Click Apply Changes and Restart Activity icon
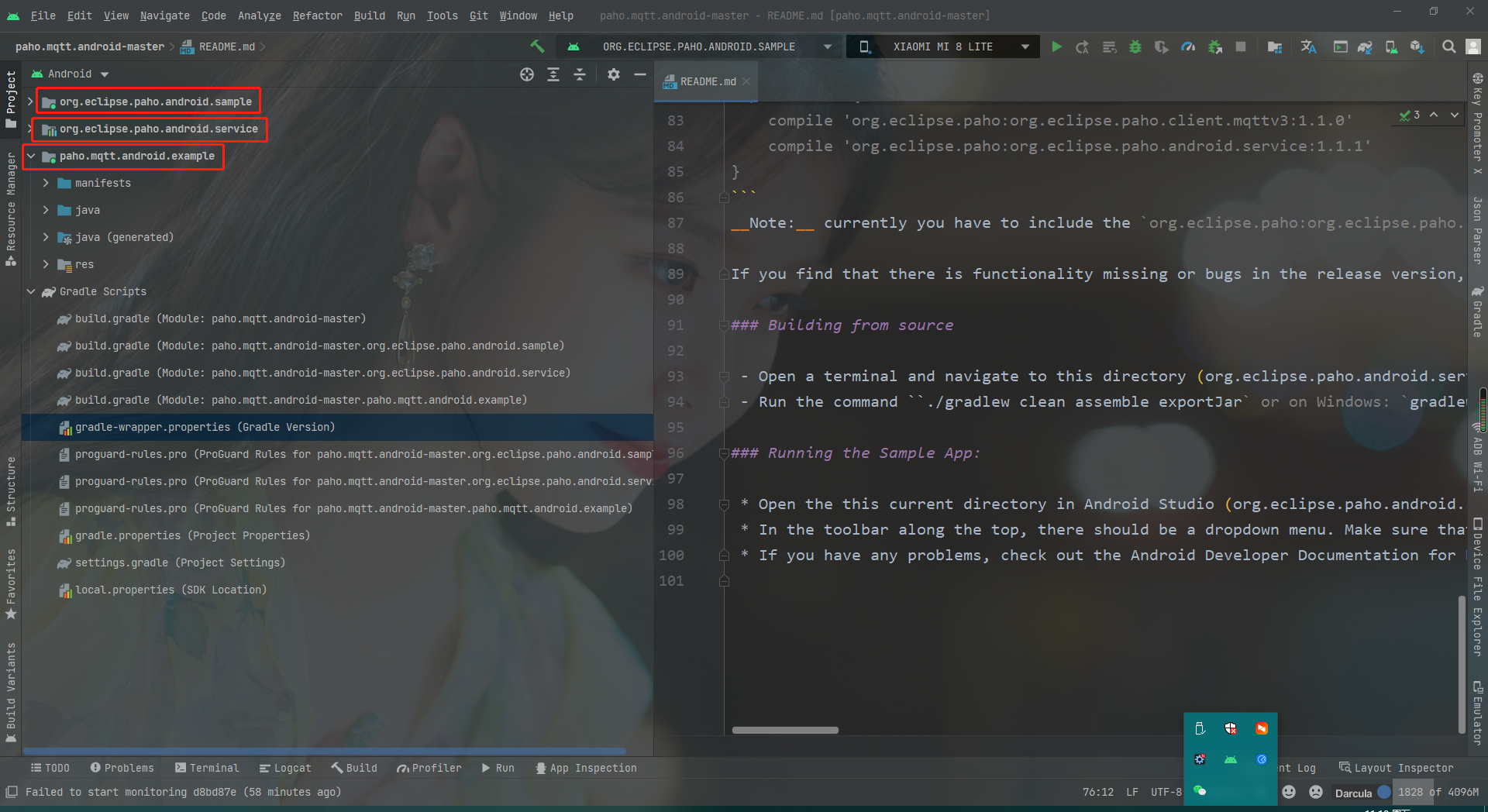Image resolution: width=1488 pixels, height=812 pixels. point(1083,46)
